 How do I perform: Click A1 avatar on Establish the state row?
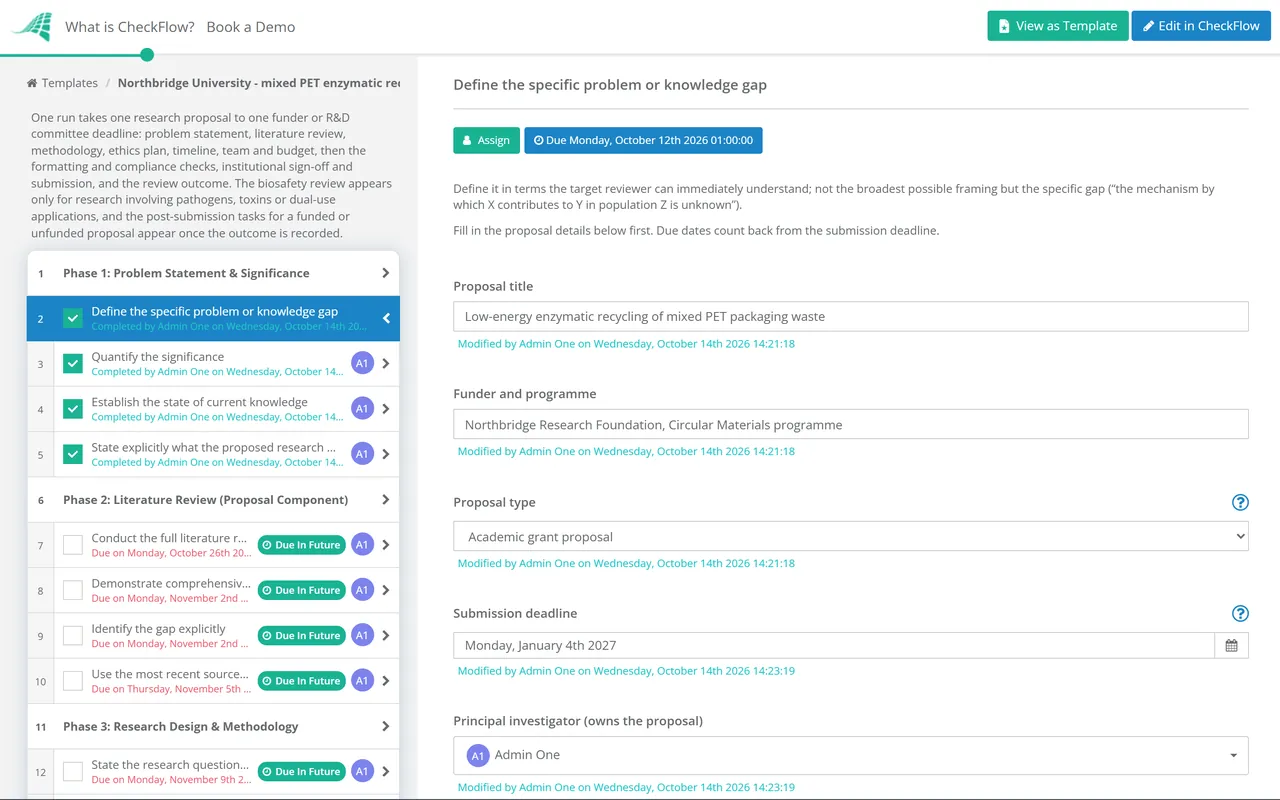pos(362,408)
